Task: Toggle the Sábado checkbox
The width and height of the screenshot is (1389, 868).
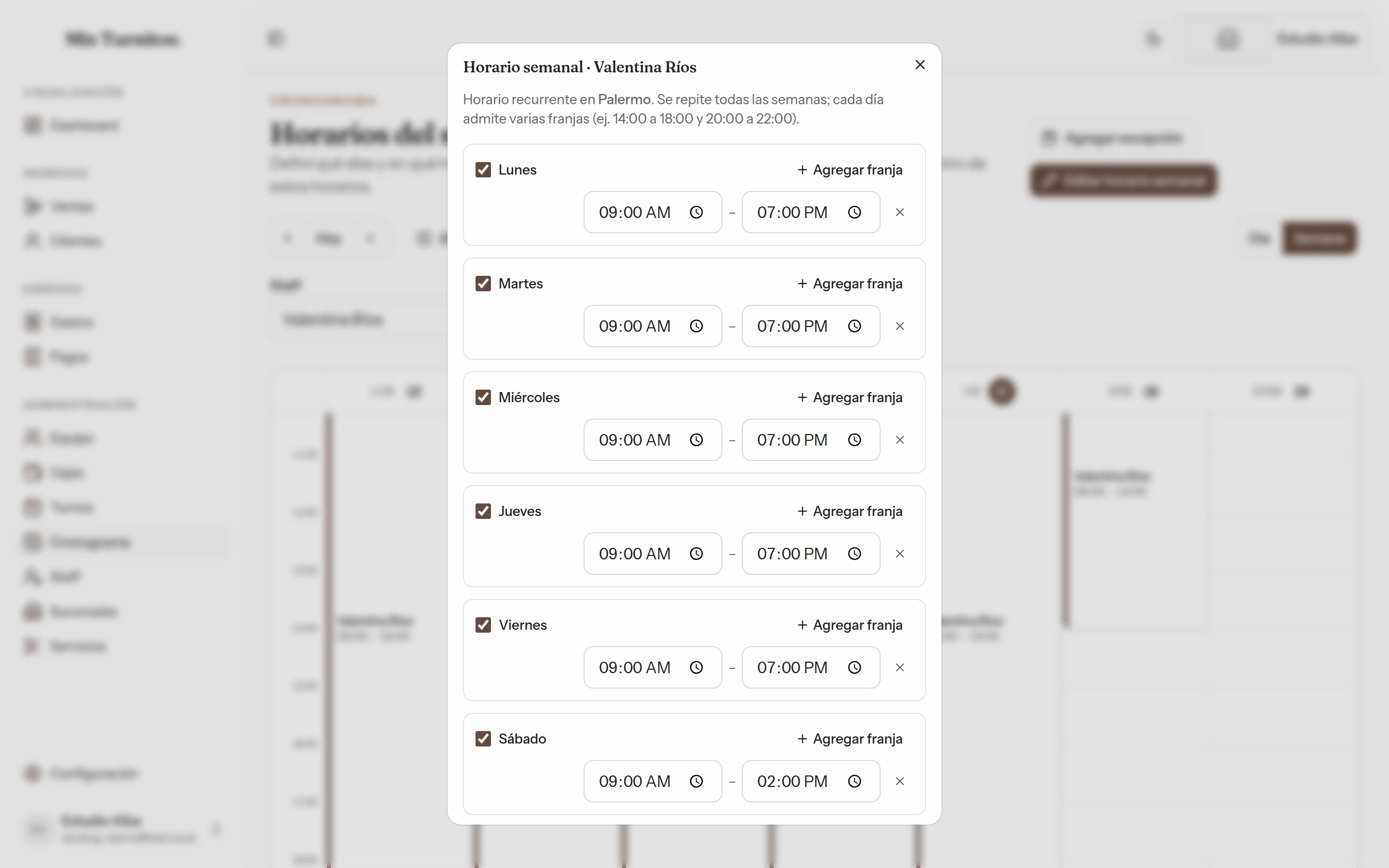Action: click(483, 738)
